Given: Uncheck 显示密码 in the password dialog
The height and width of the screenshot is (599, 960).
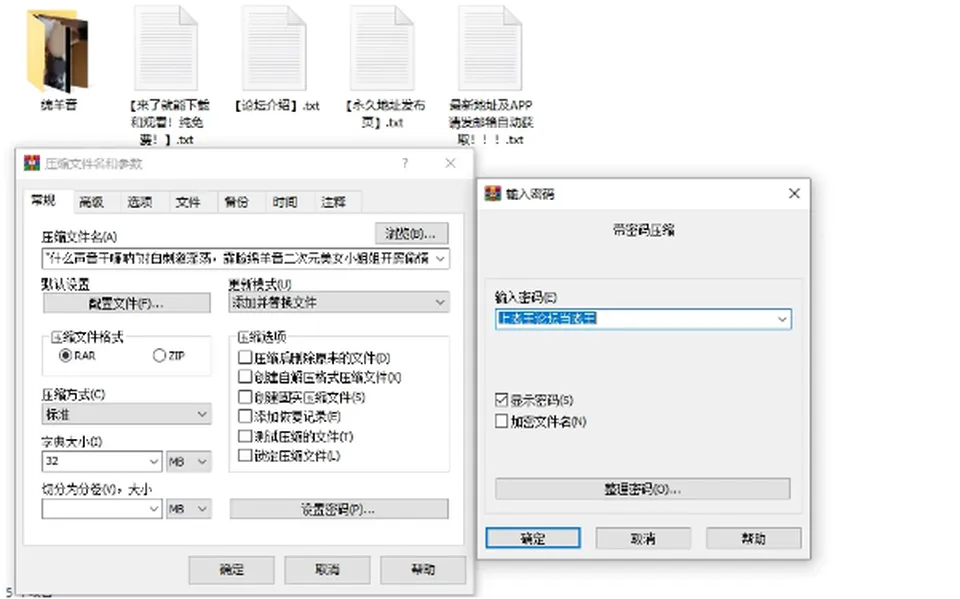Looking at the screenshot, I should click(x=501, y=400).
